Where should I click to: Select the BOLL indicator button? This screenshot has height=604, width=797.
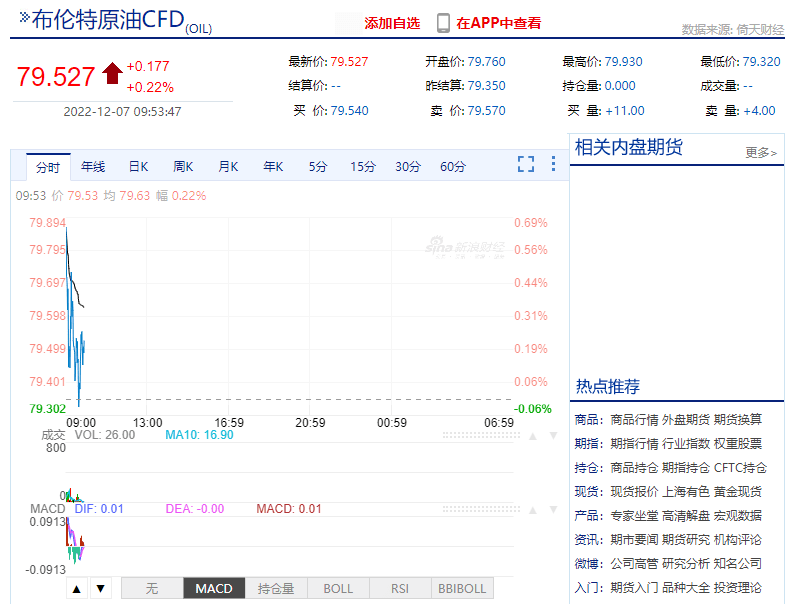coord(338,588)
